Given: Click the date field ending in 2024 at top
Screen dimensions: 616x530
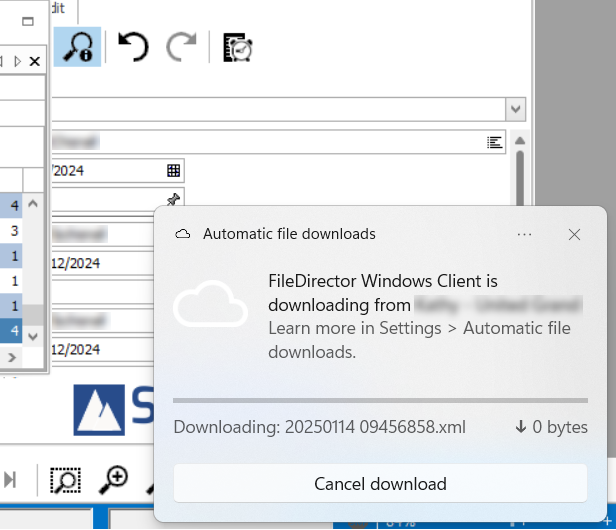Looking at the screenshot, I should click(x=116, y=171).
